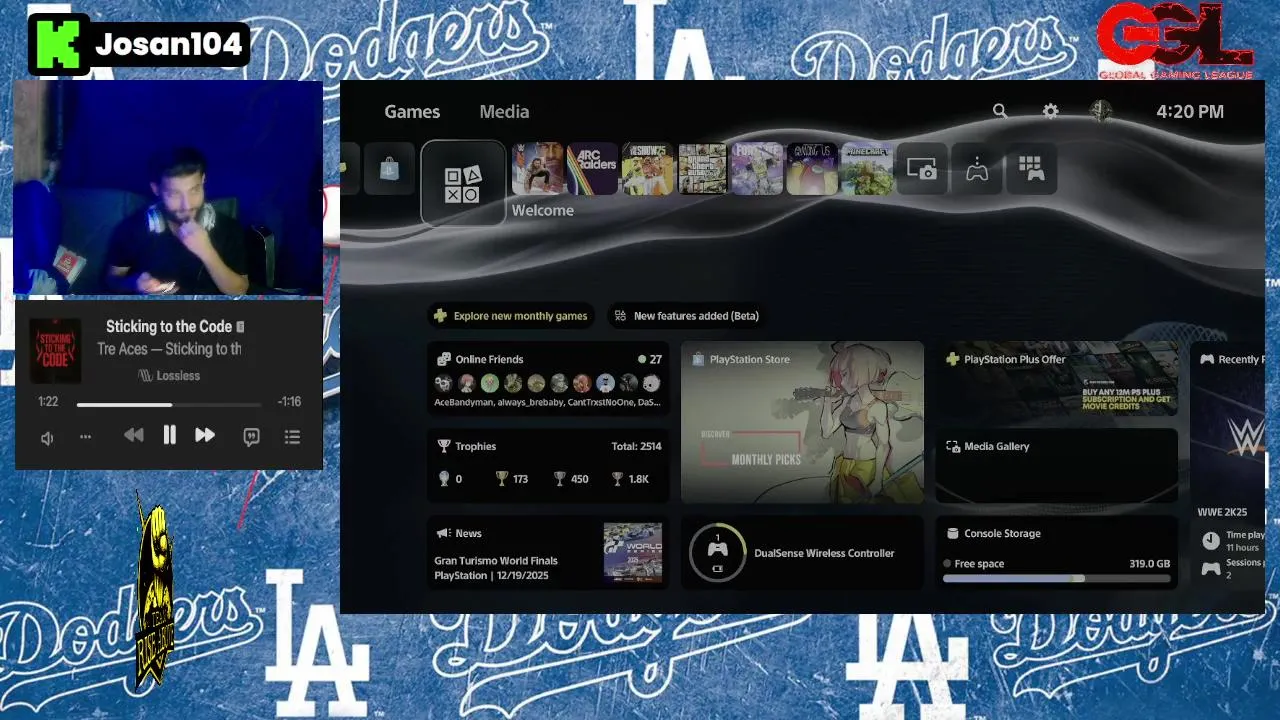Click the 319.0 GB free space value
The width and height of the screenshot is (1280, 720).
point(1150,564)
